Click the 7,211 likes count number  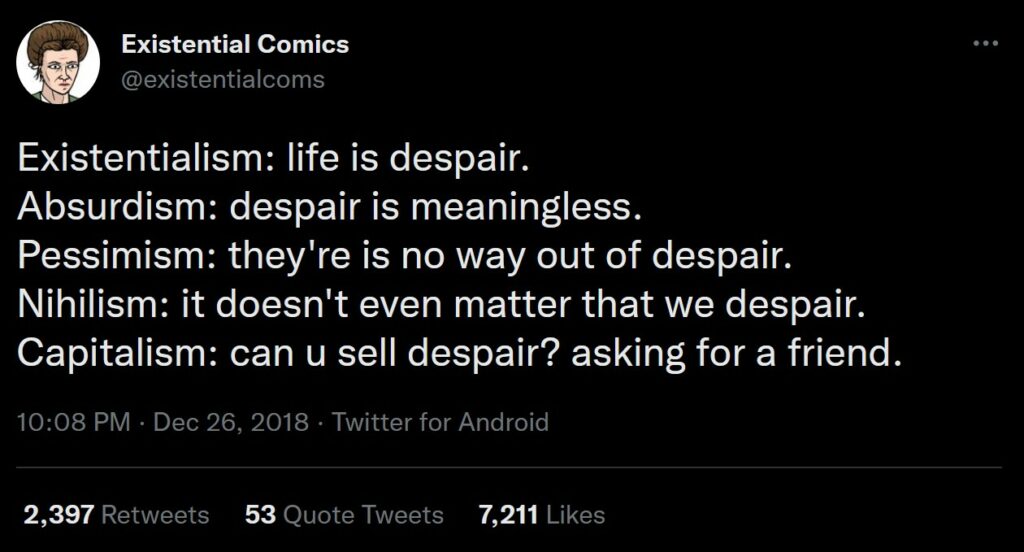click(x=508, y=515)
